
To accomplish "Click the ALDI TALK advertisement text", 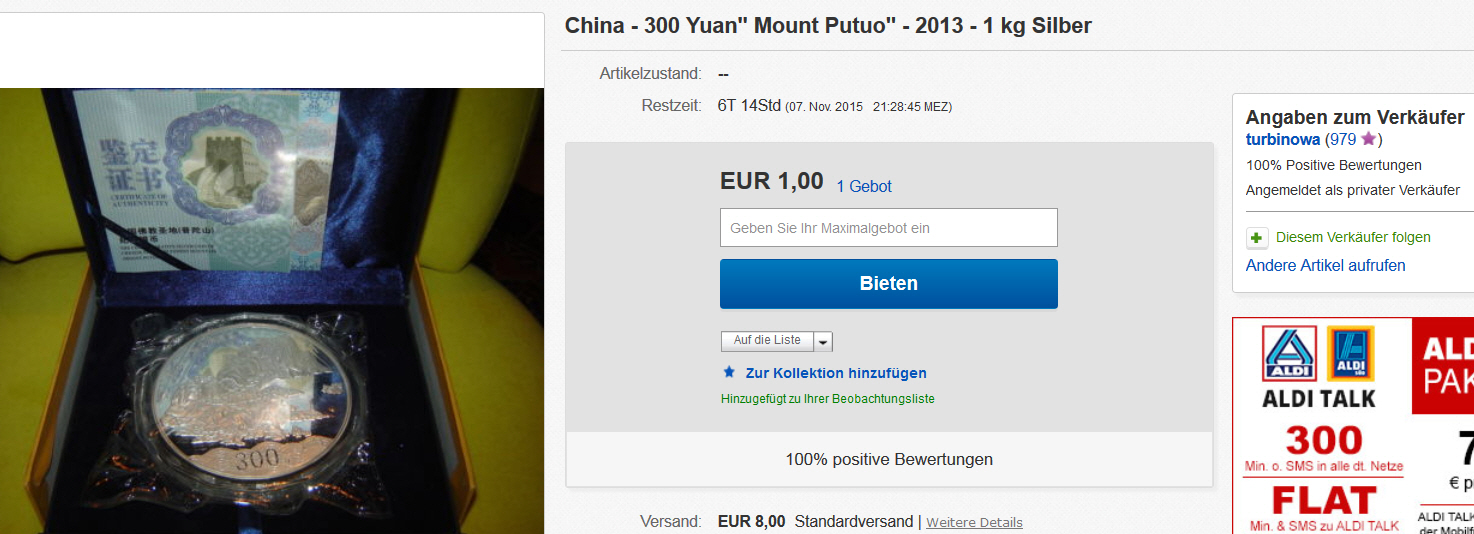I will [x=1319, y=398].
